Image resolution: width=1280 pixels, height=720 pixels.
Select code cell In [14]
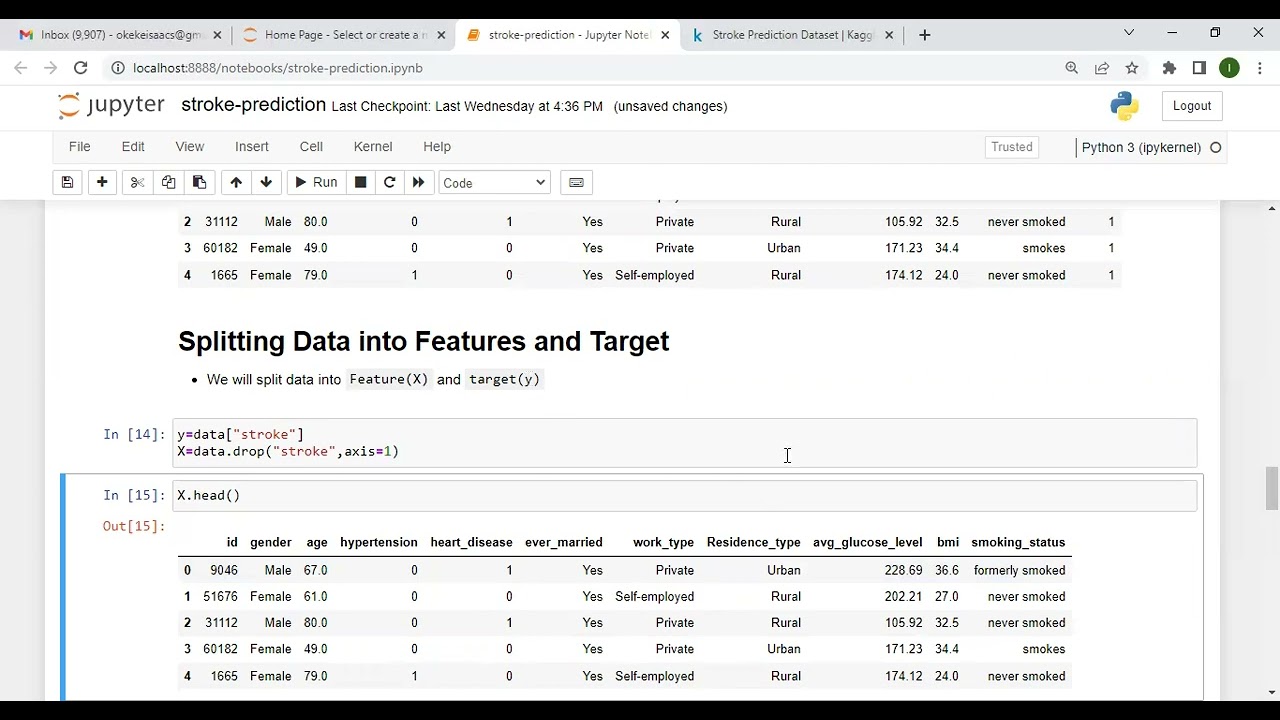click(x=685, y=443)
